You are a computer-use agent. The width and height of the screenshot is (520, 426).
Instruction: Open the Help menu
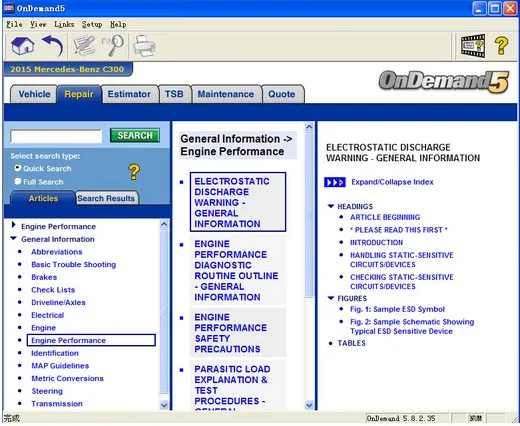pyautogui.click(x=118, y=24)
